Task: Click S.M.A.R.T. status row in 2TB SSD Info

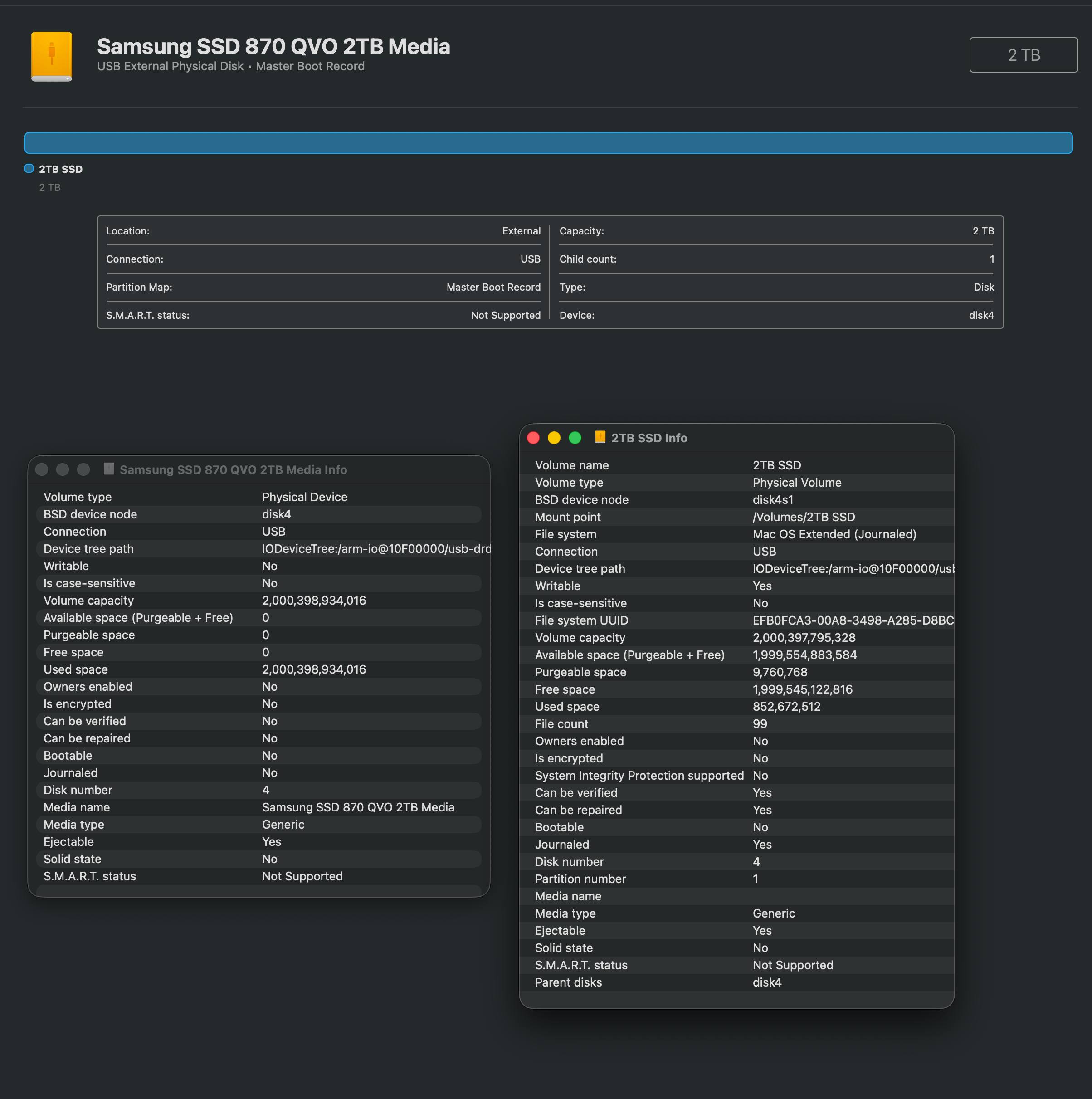Action: (736, 965)
